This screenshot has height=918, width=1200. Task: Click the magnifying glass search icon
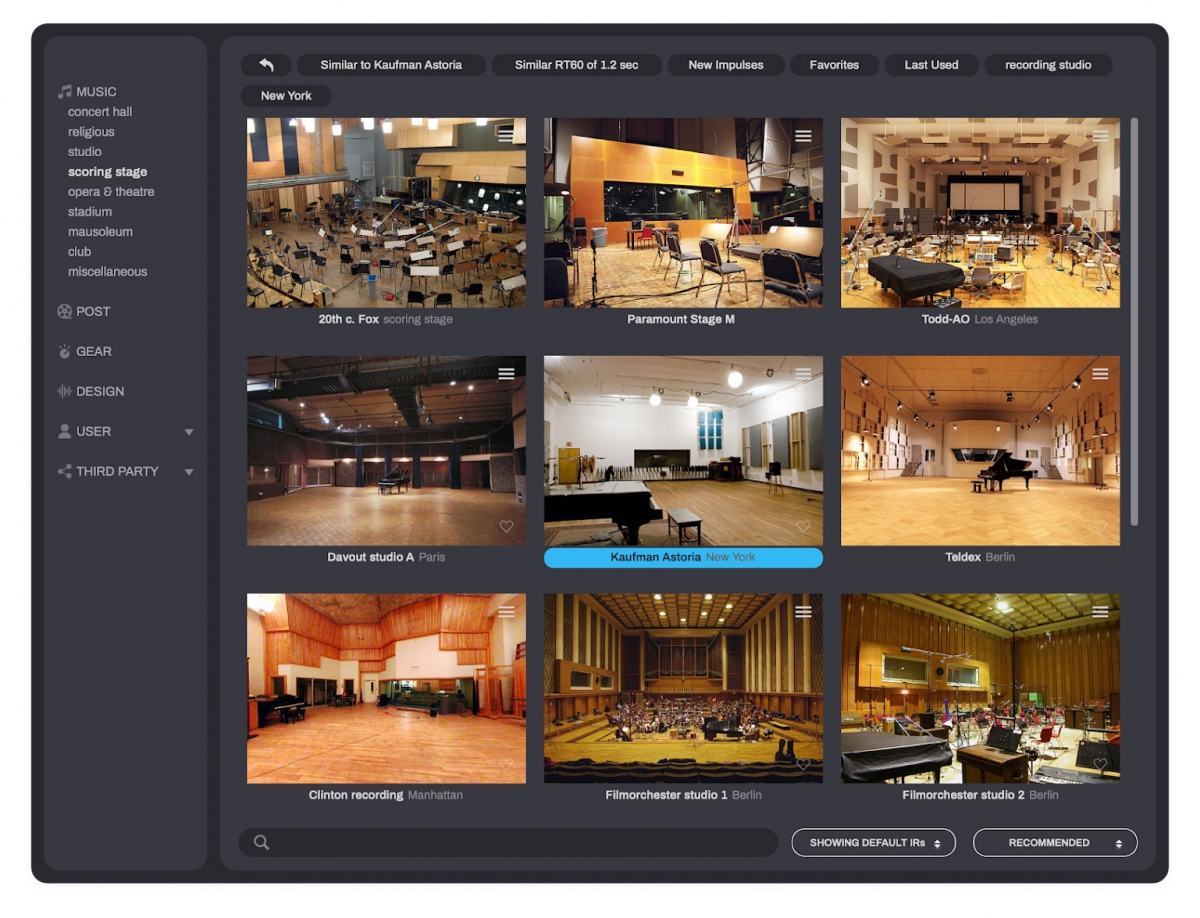pyautogui.click(x=261, y=842)
